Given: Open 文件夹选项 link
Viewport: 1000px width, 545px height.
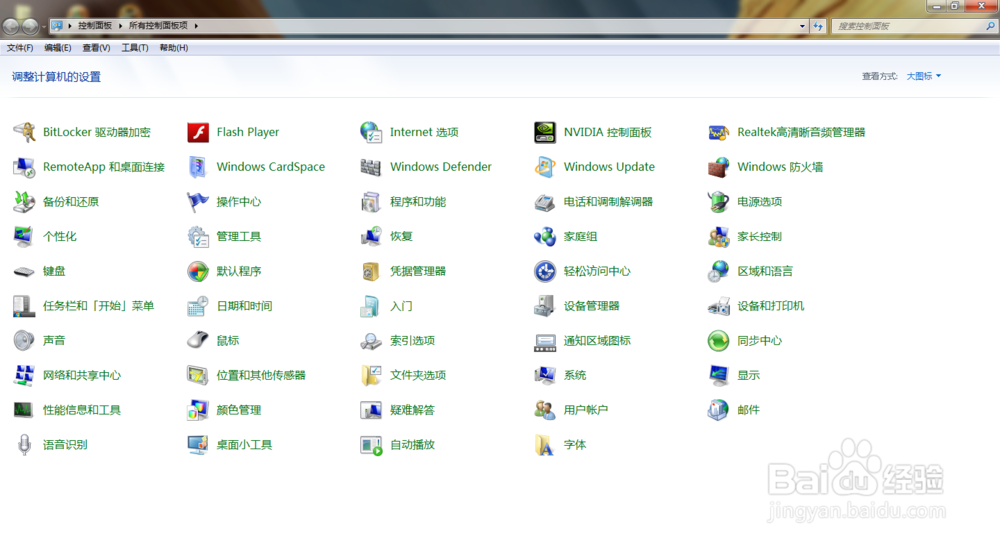Looking at the screenshot, I should (418, 375).
